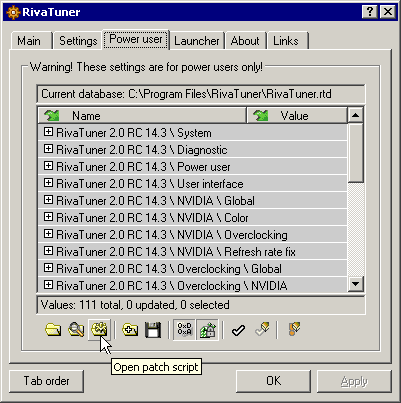Click the black checkmark icon
The height and width of the screenshot is (403, 401).
click(238, 330)
